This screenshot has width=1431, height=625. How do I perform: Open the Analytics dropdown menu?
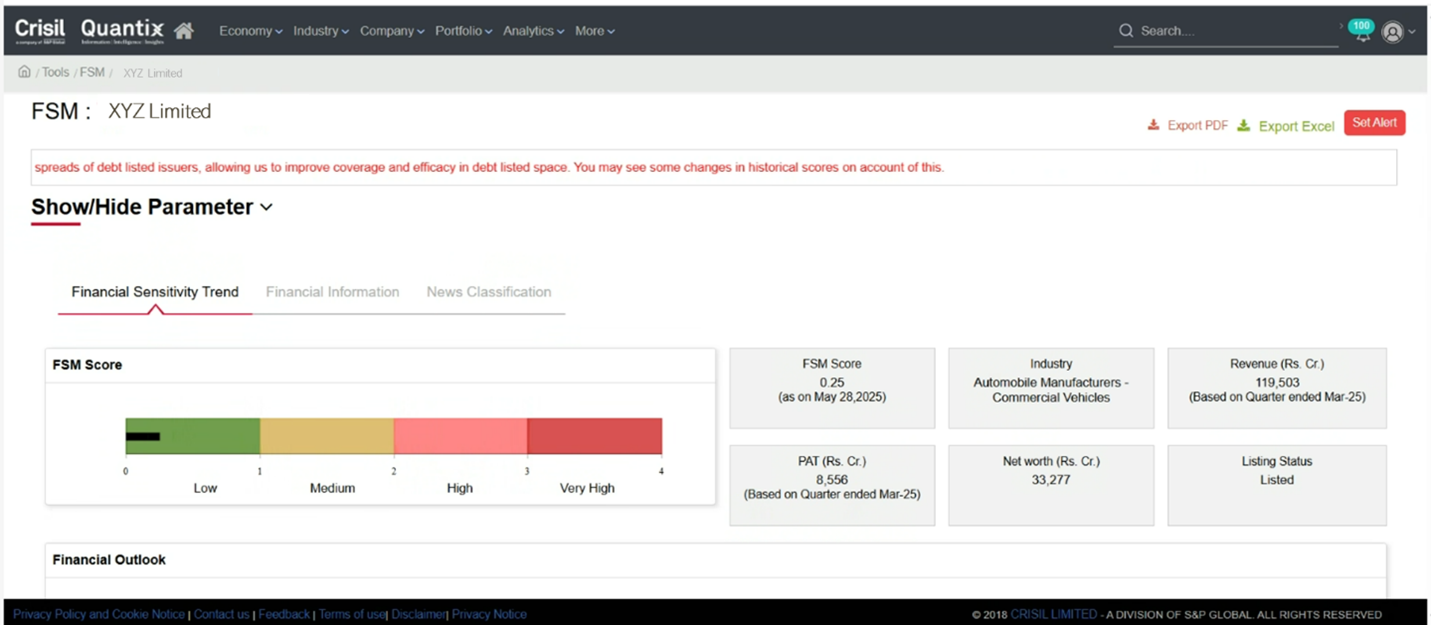tap(533, 31)
